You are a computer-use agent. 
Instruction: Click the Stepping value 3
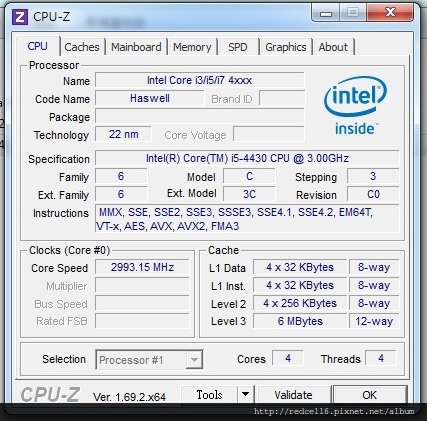point(373,176)
